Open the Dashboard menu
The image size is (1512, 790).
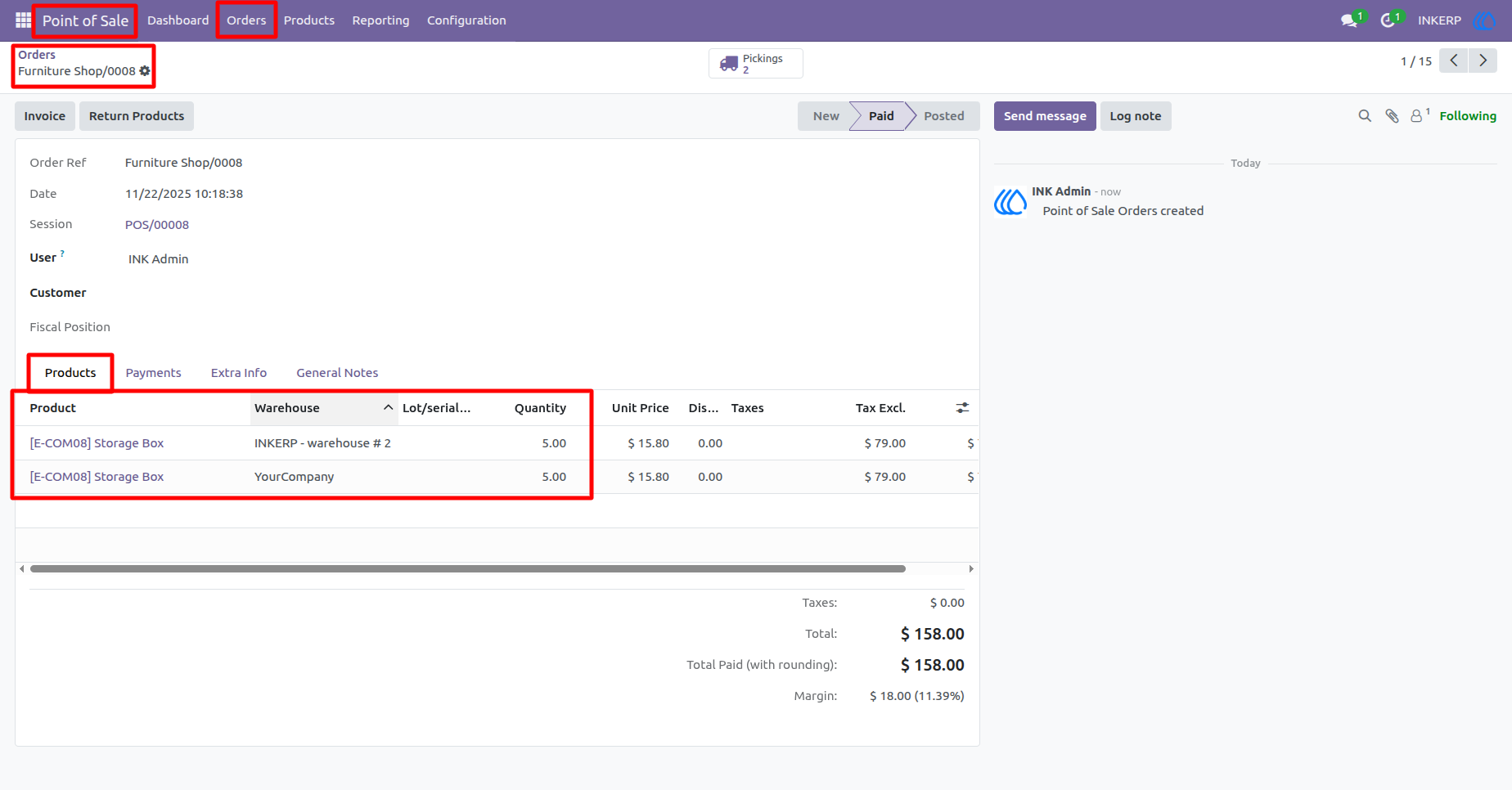[178, 20]
